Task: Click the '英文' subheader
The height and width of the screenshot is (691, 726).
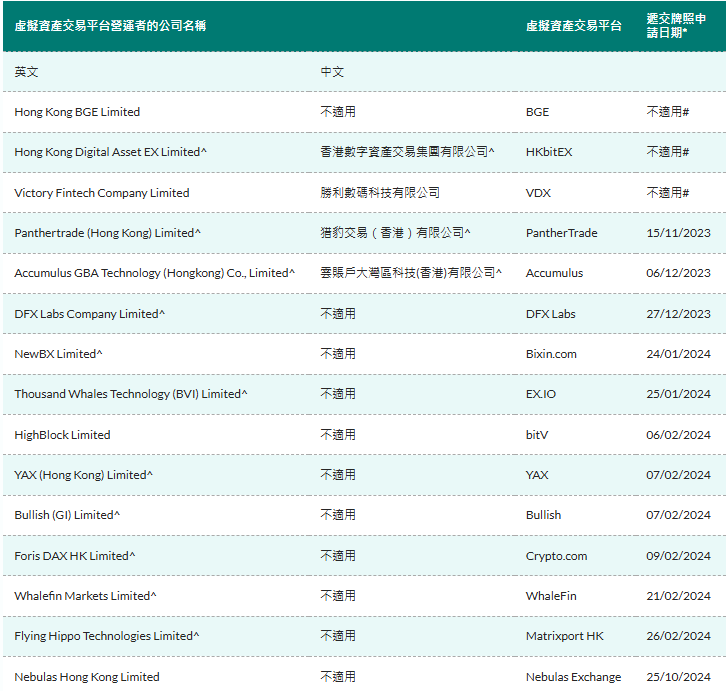Action: point(26,72)
